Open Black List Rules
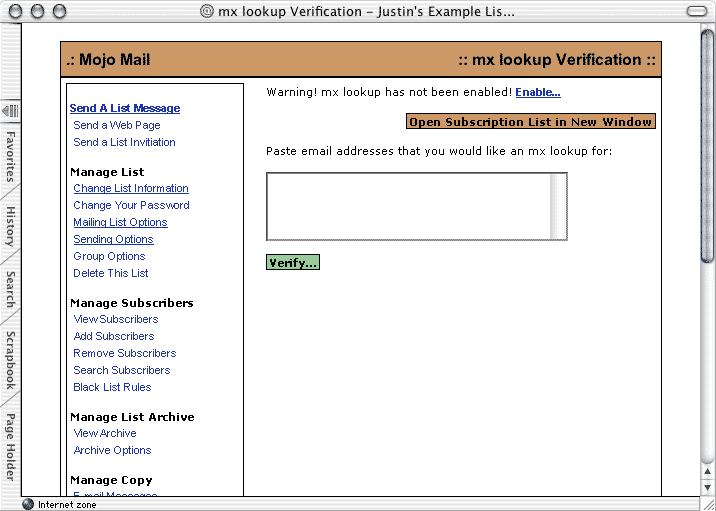This screenshot has width=716, height=511. tap(112, 387)
